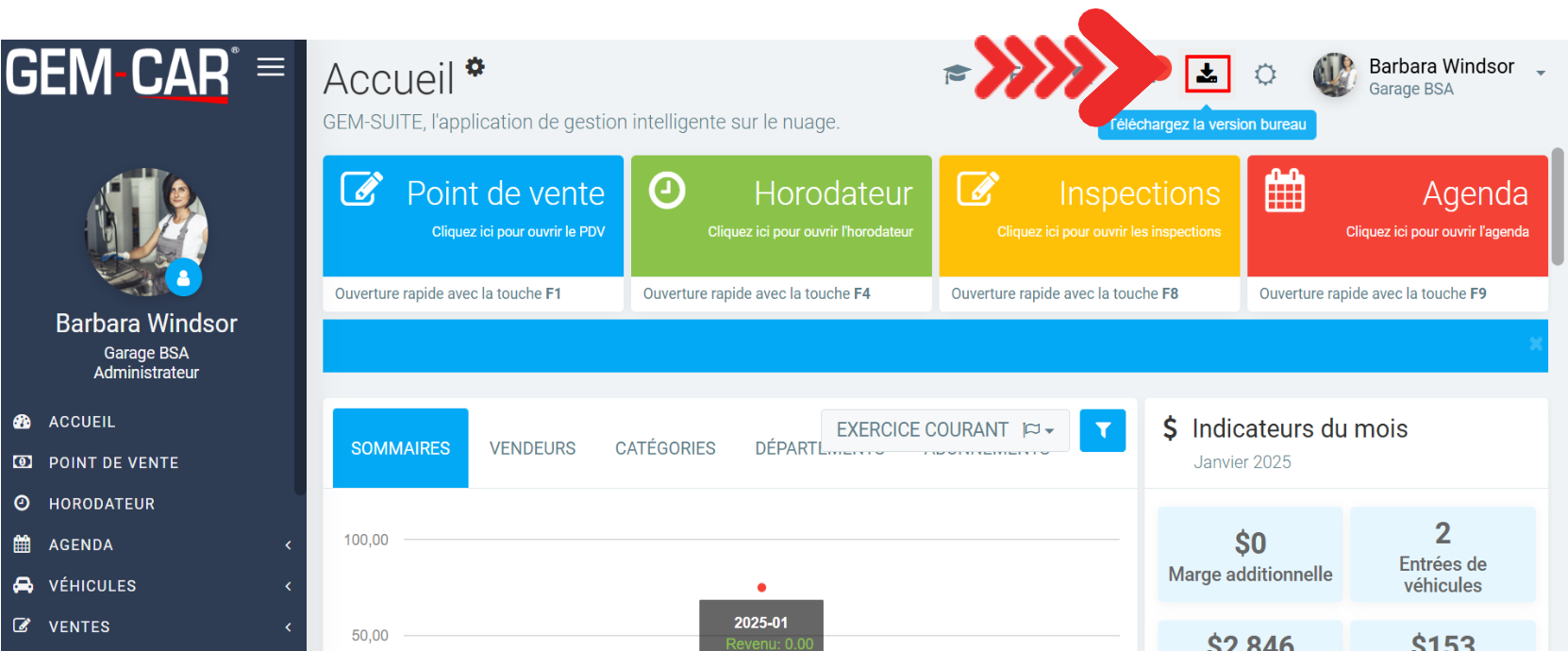Open the Agenda red tile
1568x651 pixels.
point(1396,215)
